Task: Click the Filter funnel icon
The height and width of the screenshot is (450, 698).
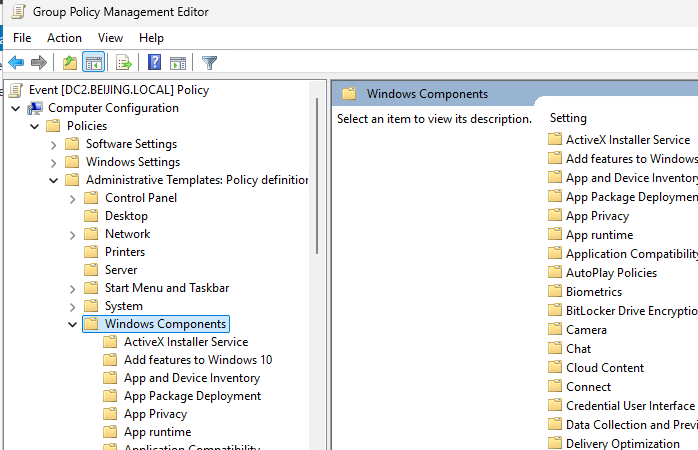Action: coord(209,63)
